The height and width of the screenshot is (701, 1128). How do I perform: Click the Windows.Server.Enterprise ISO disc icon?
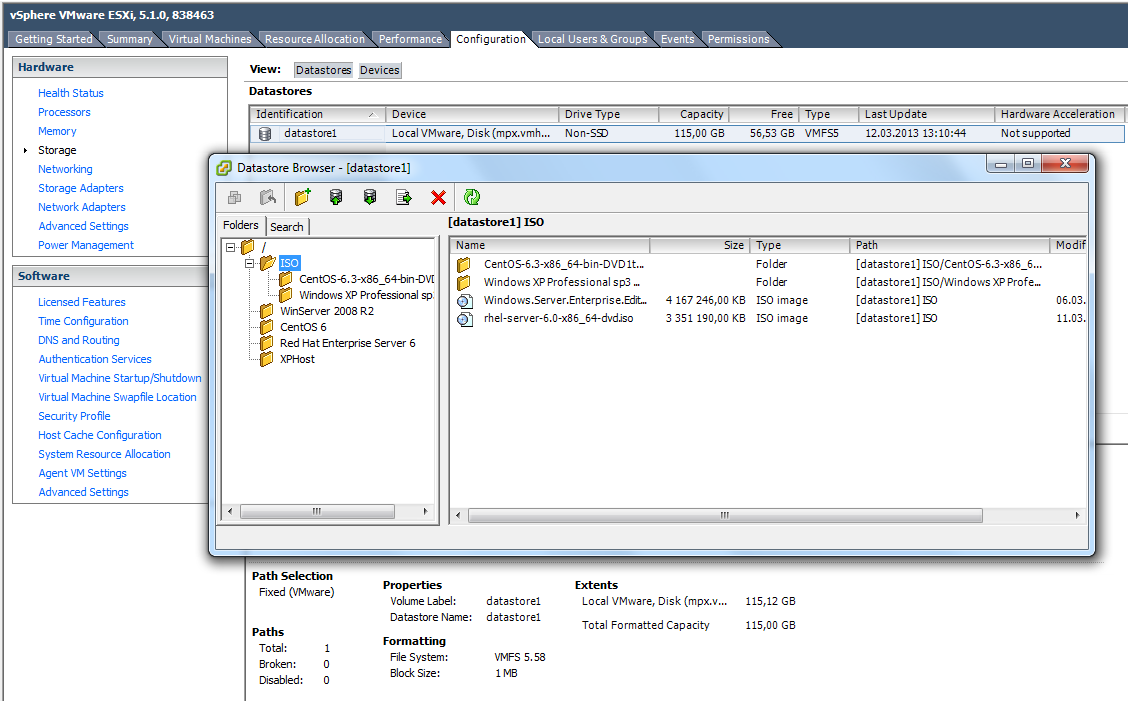[465, 301]
